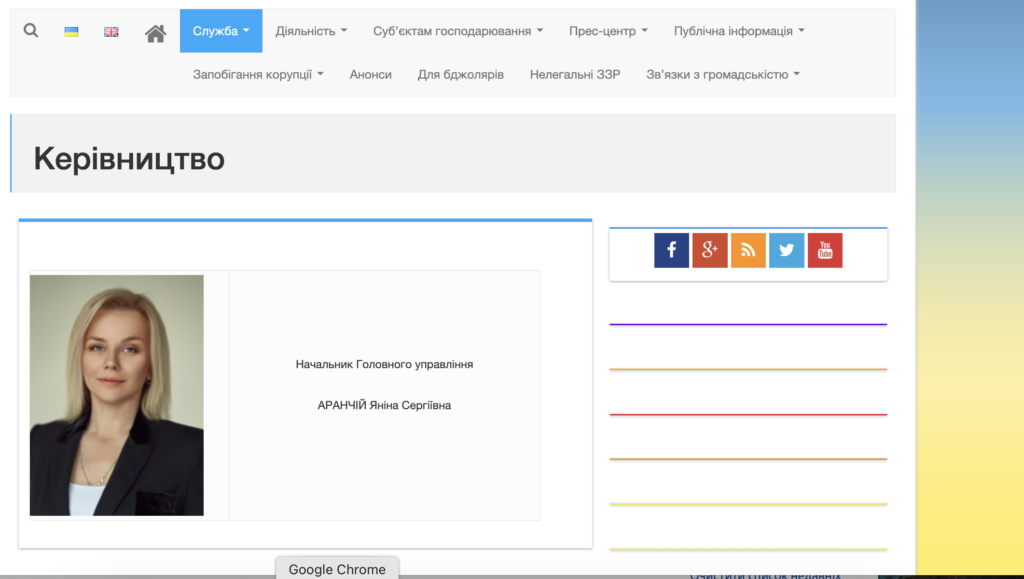1024x579 pixels.
Task: Open Суб'єктам господарювання dropdown
Action: [458, 31]
